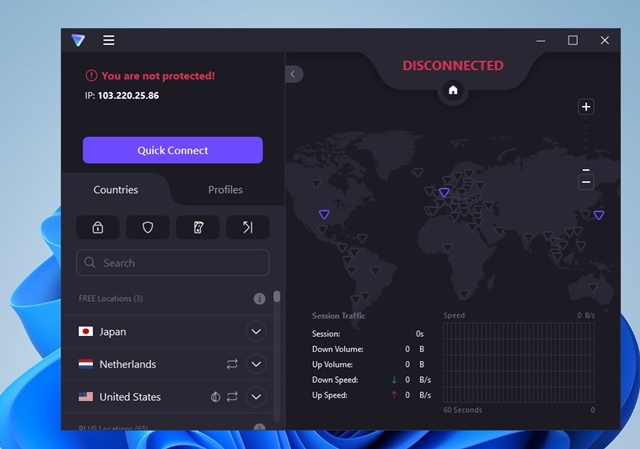Click the Australia map marker
The width and height of the screenshot is (640, 449).
[593, 288]
